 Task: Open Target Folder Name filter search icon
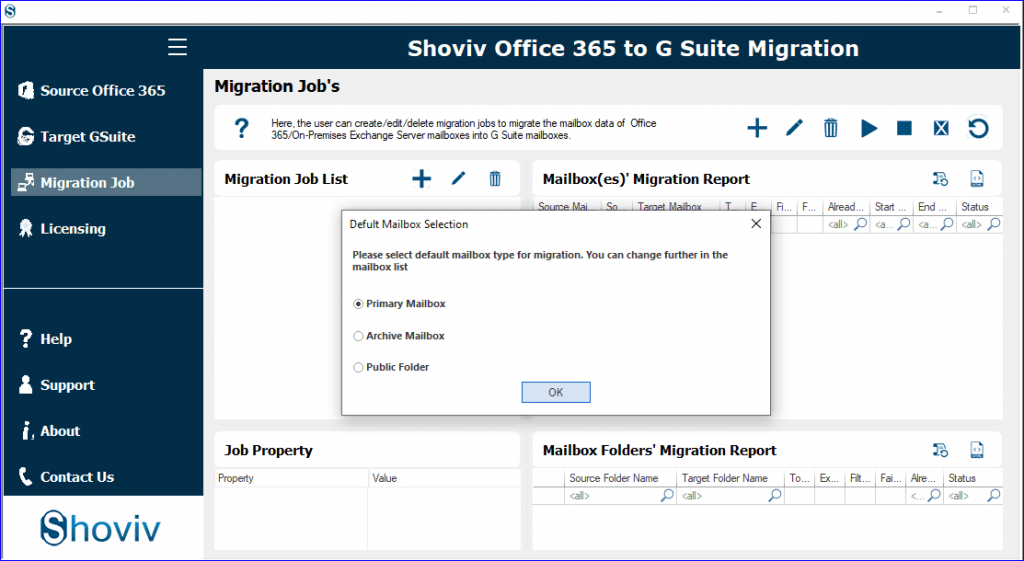775,496
